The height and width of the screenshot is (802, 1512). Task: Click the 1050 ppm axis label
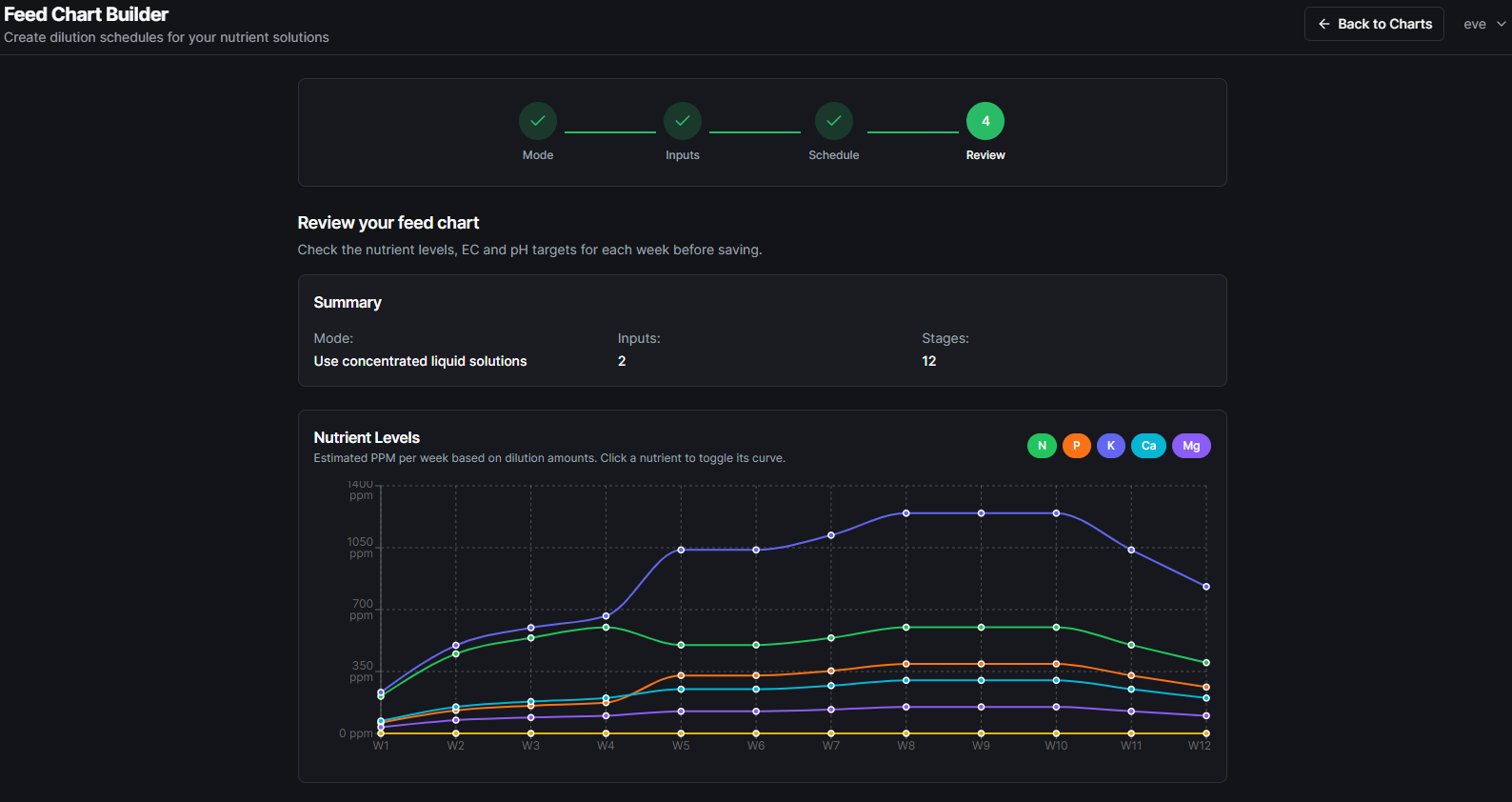360,548
